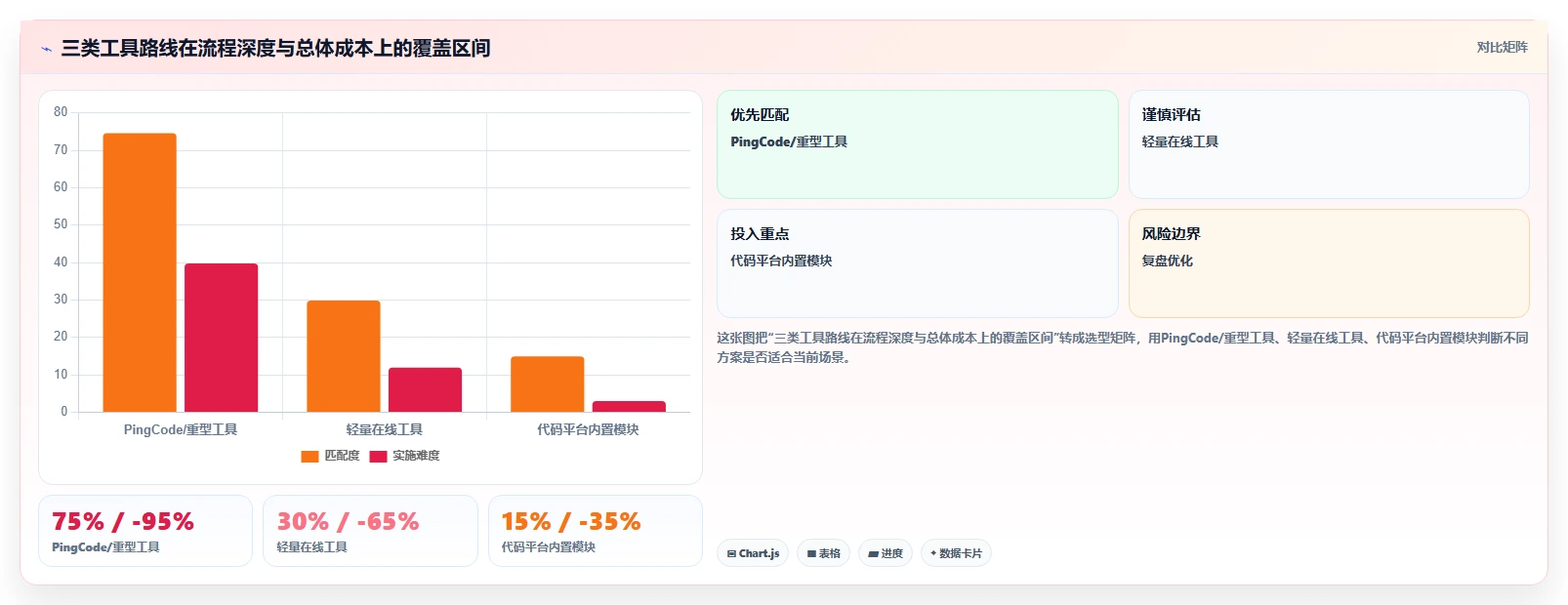This screenshot has height=605, width=1568.
Task: Click the orange bar for 轻量在线工具
Action: pyautogui.click(x=344, y=356)
